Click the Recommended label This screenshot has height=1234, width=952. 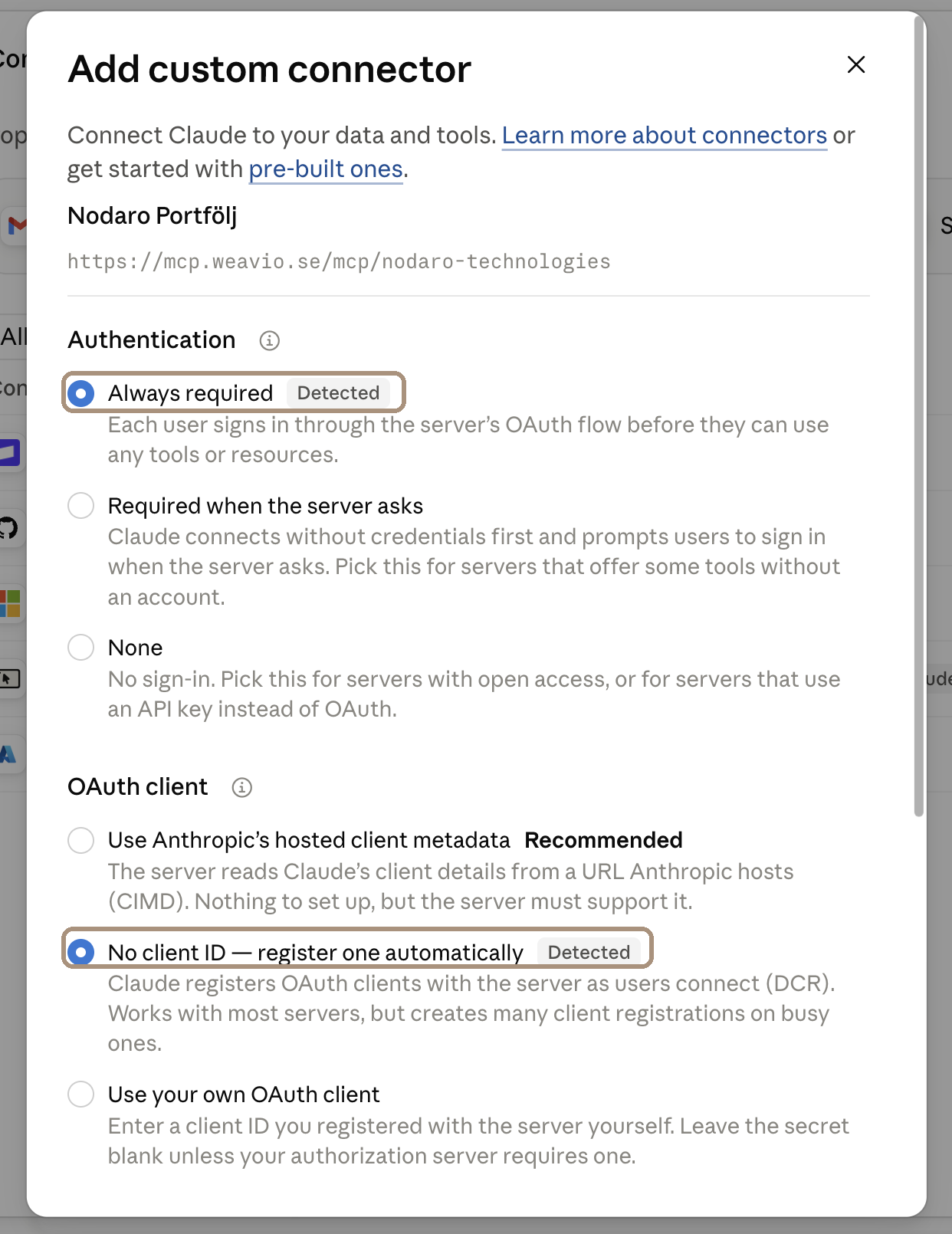pyautogui.click(x=603, y=840)
